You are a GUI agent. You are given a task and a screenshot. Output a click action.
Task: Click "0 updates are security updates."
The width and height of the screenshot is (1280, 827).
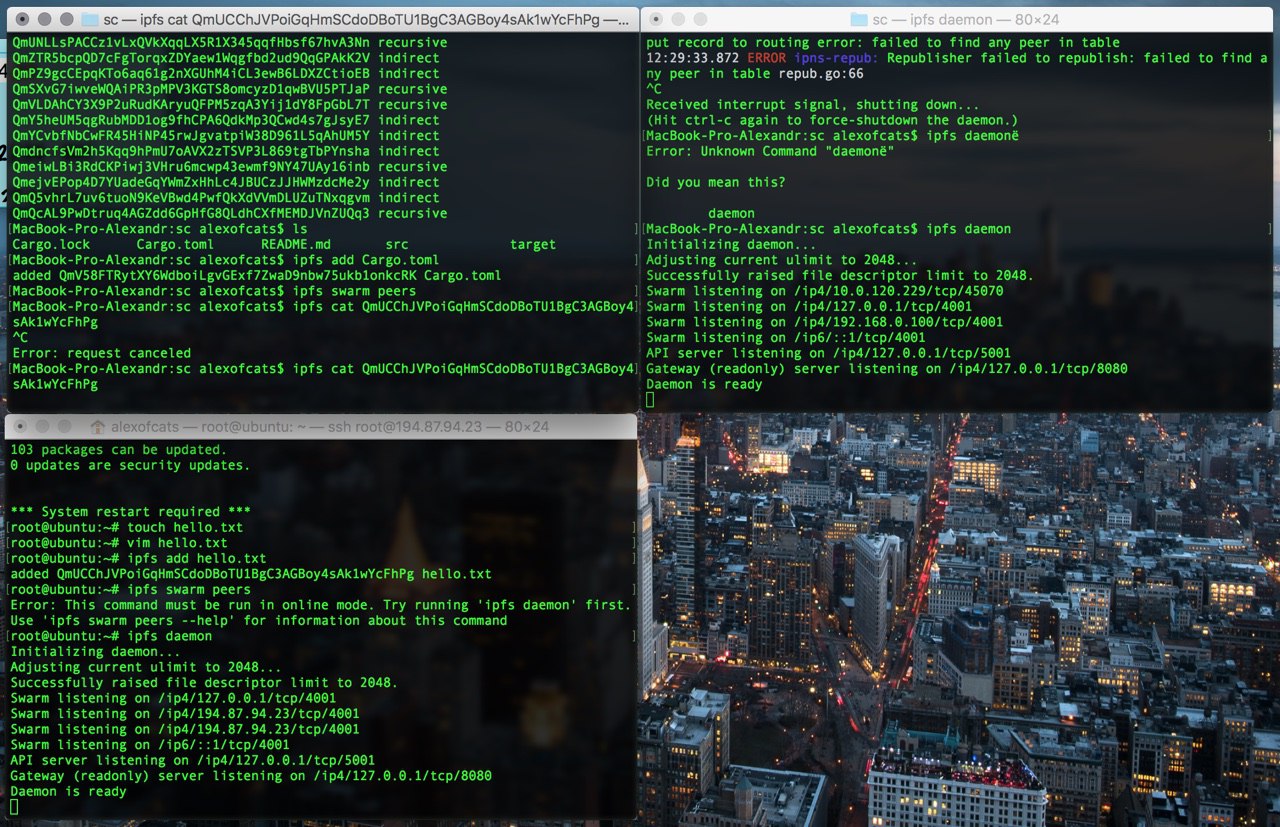tap(131, 465)
